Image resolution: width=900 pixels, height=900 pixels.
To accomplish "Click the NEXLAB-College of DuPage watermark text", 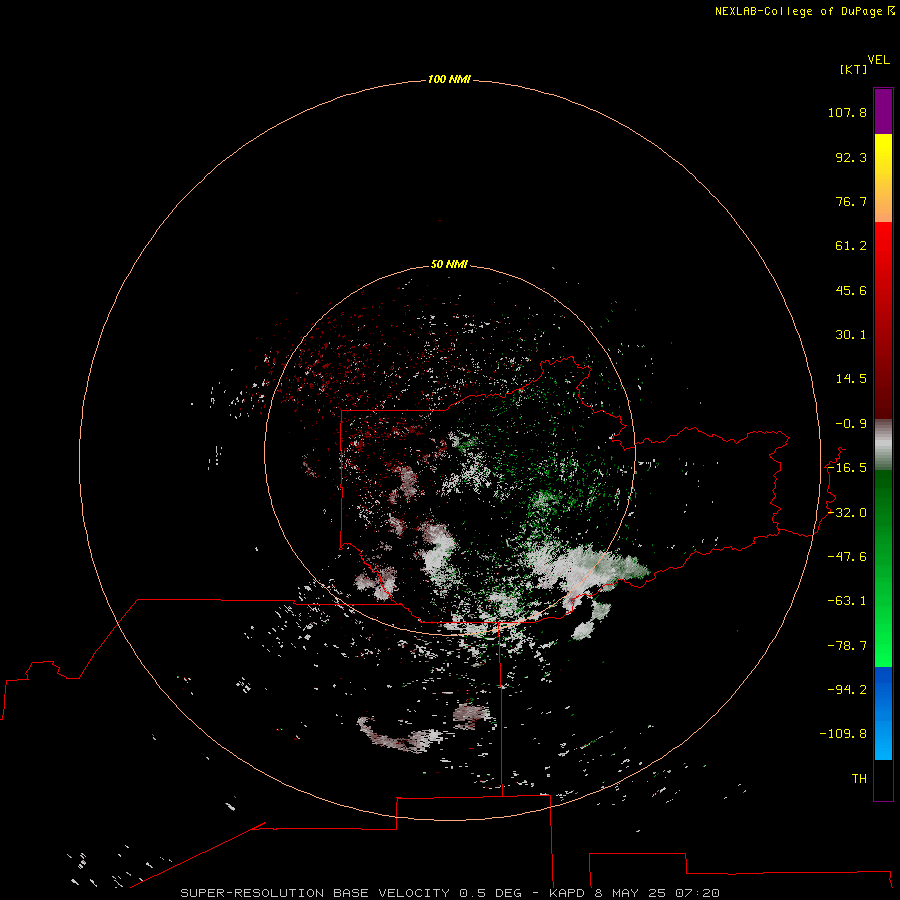I will coord(804,11).
